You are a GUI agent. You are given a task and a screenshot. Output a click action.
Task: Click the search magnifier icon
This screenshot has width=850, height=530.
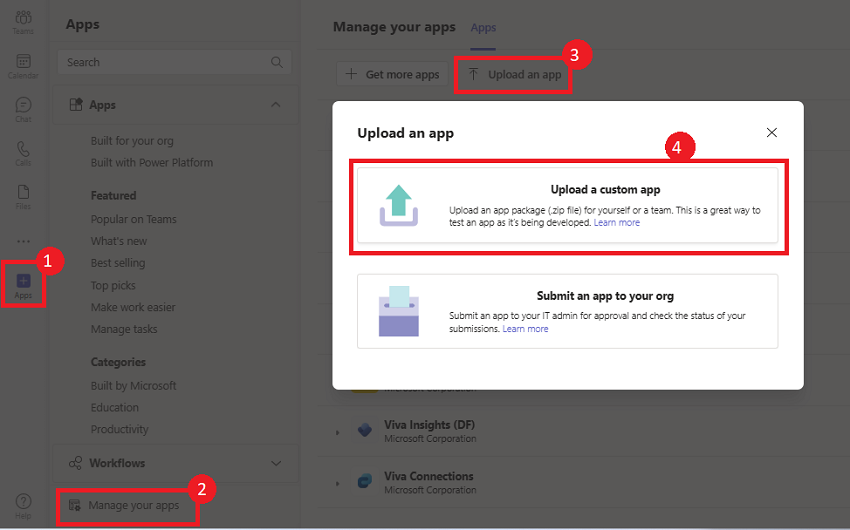point(276,62)
